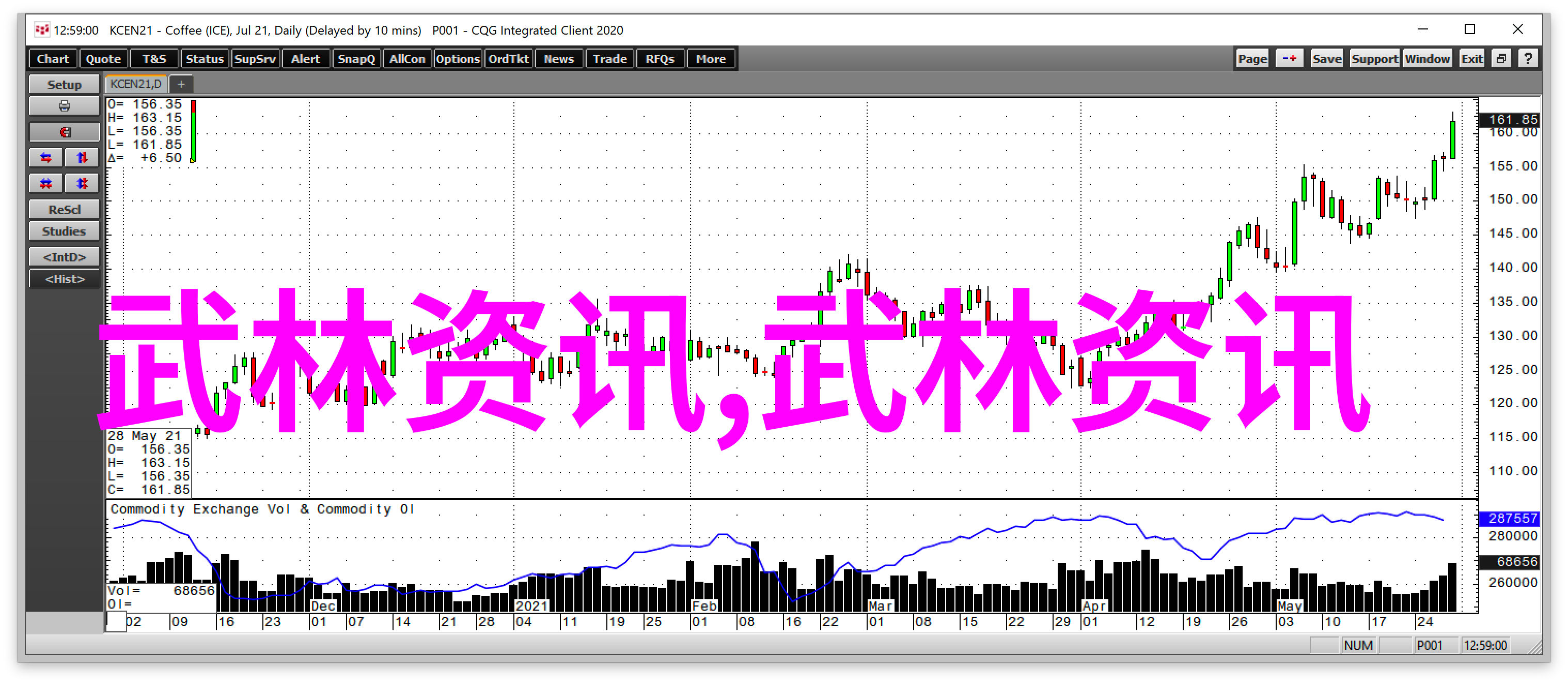This screenshot has width=1568, height=684.
Task: Open help via question mark icon
Action: (1528, 59)
